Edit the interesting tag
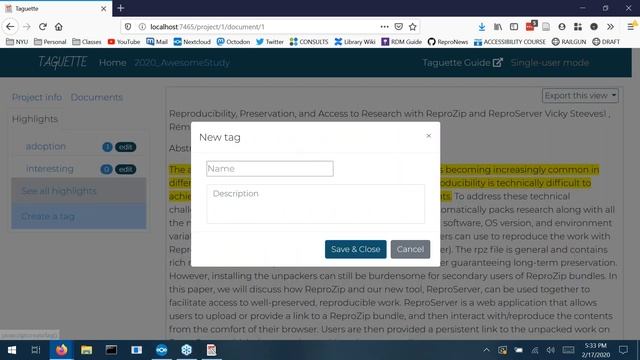This screenshot has width=640, height=360. point(126,169)
